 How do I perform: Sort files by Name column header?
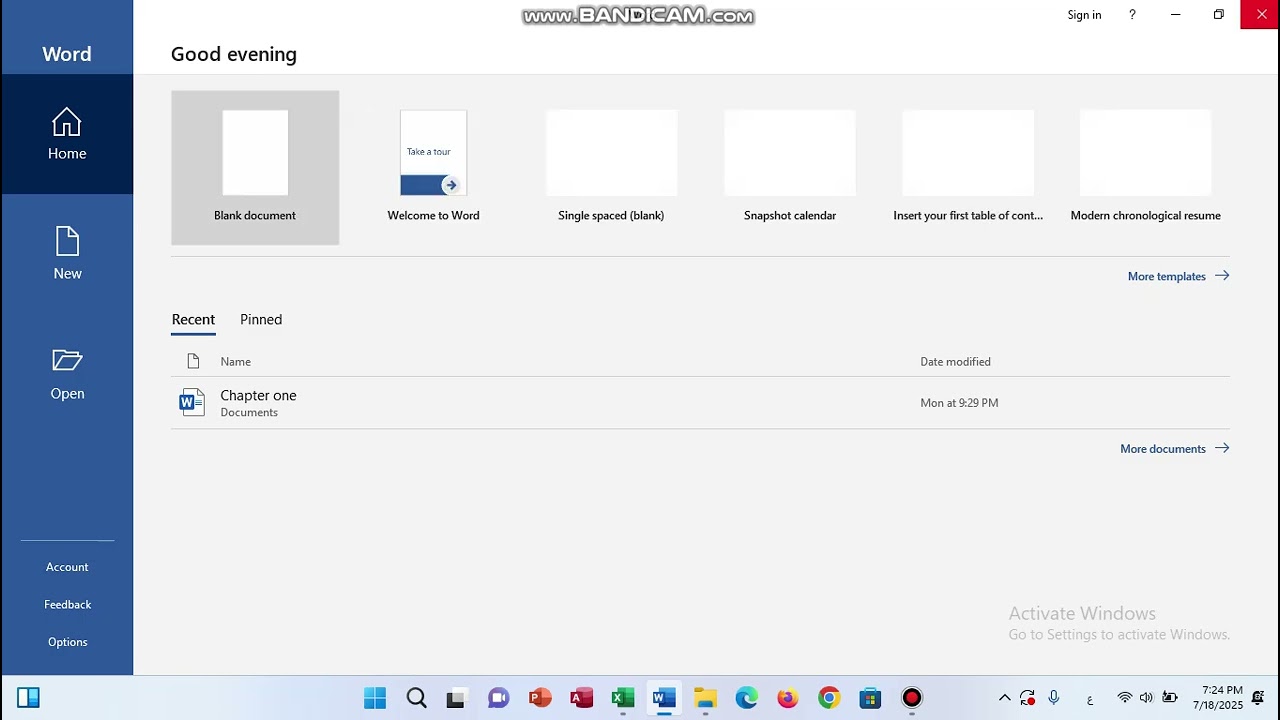point(235,362)
